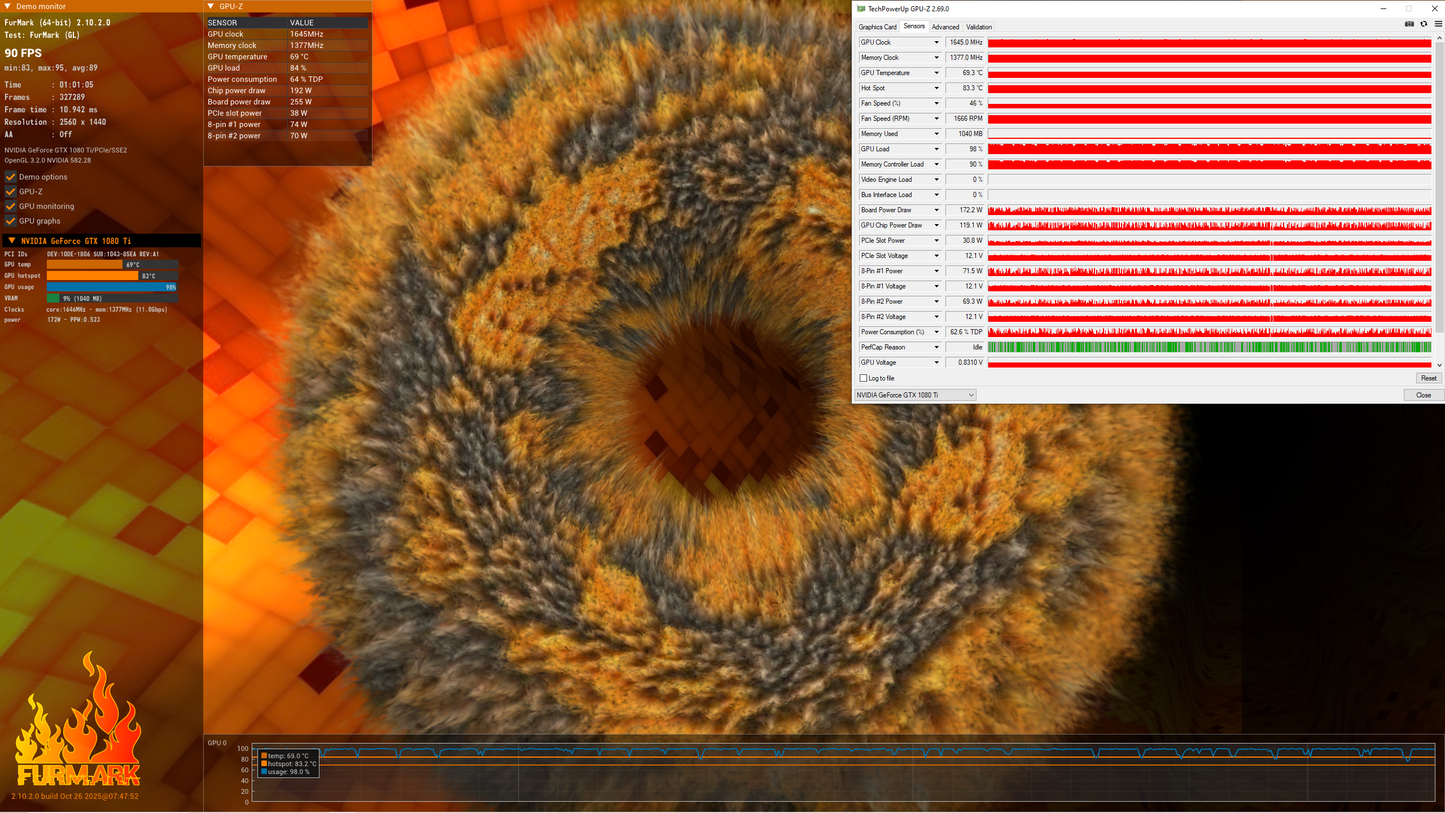Toggle the Demo options checkbox in FurMark
Screen dimensions: 1445x813
[x=10, y=177]
